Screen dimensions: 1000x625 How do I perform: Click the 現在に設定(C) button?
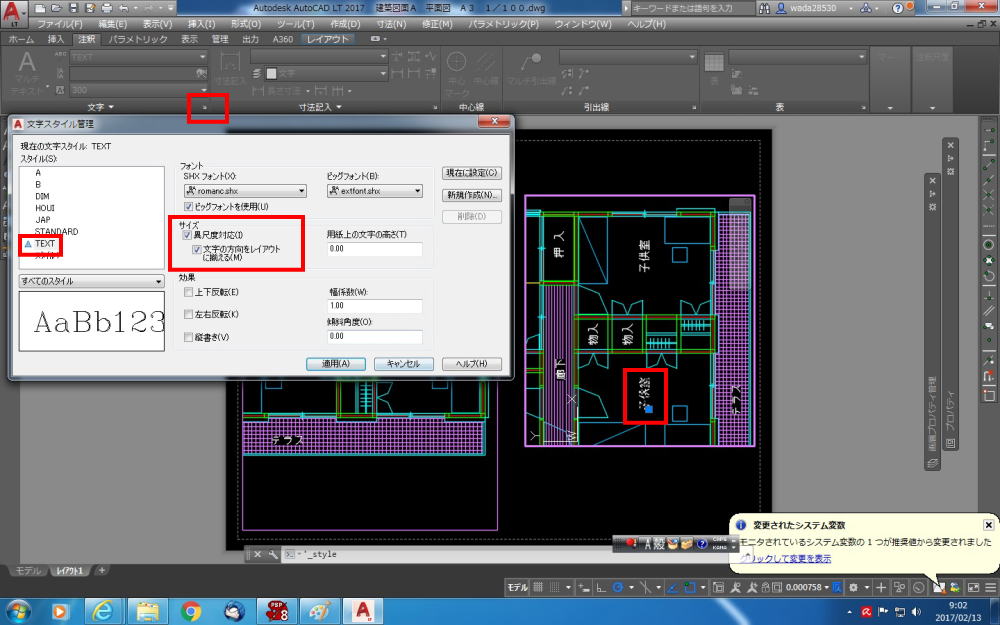click(472, 173)
